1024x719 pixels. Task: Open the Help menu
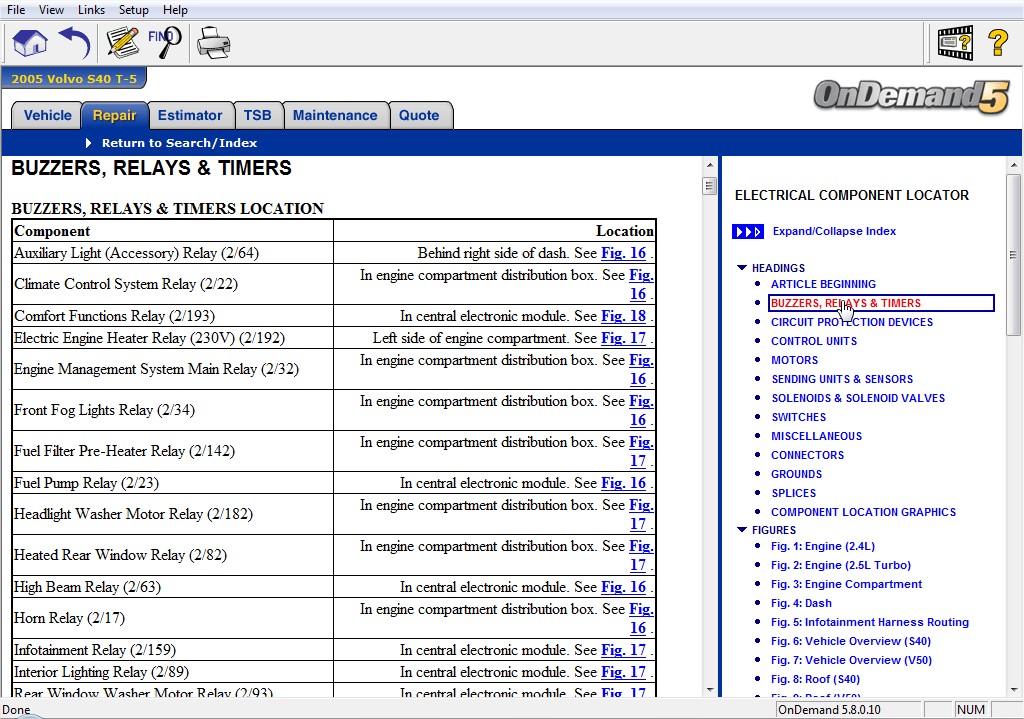pyautogui.click(x=175, y=10)
